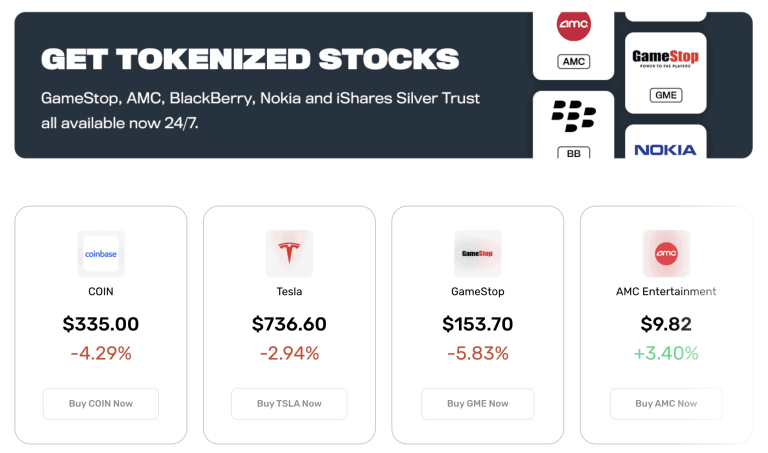Viewport: 768px width, 453px height.
Task: Click the AMC Entertainment card logo
Action: click(x=666, y=254)
